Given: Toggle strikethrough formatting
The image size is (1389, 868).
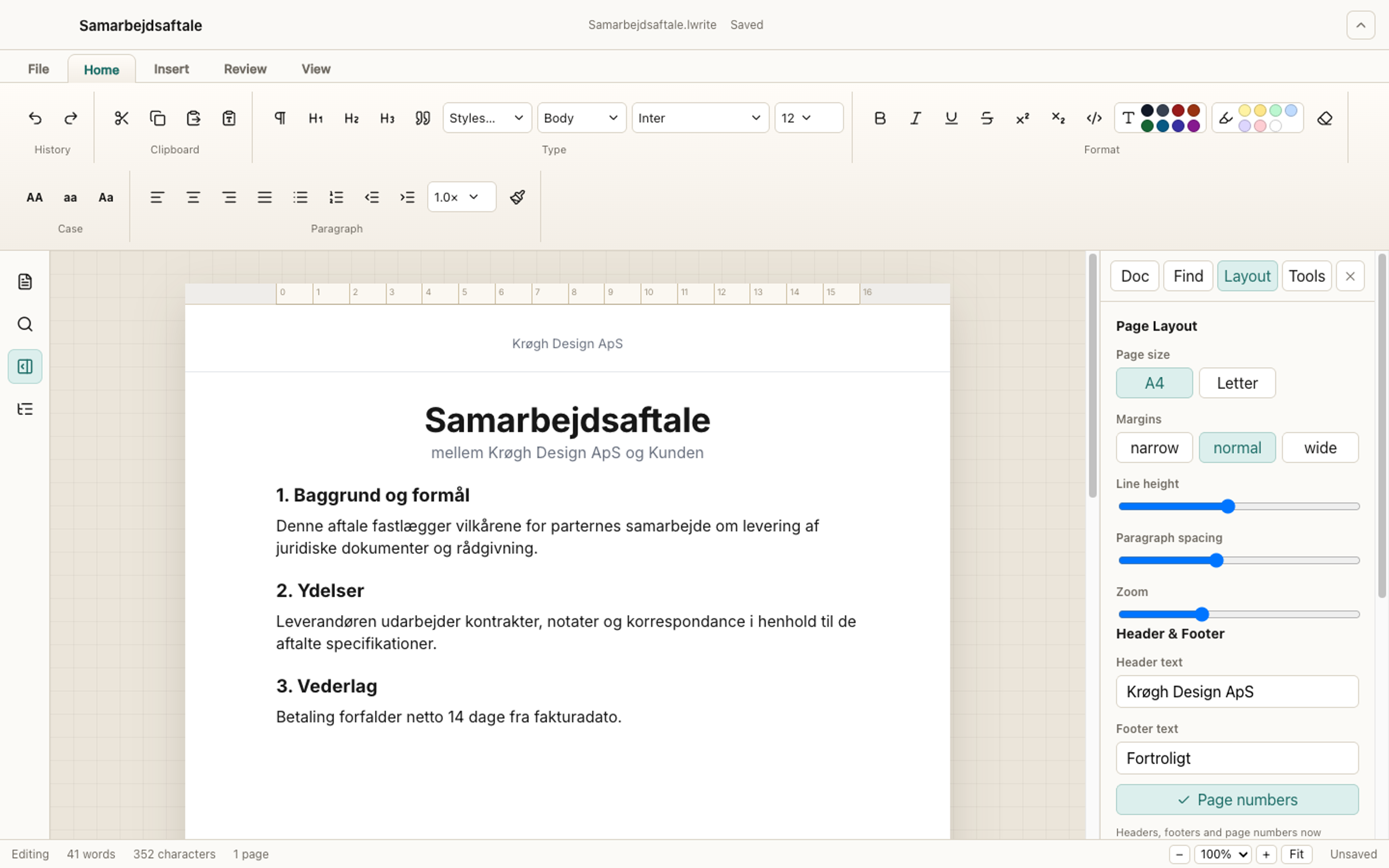Looking at the screenshot, I should tap(987, 118).
